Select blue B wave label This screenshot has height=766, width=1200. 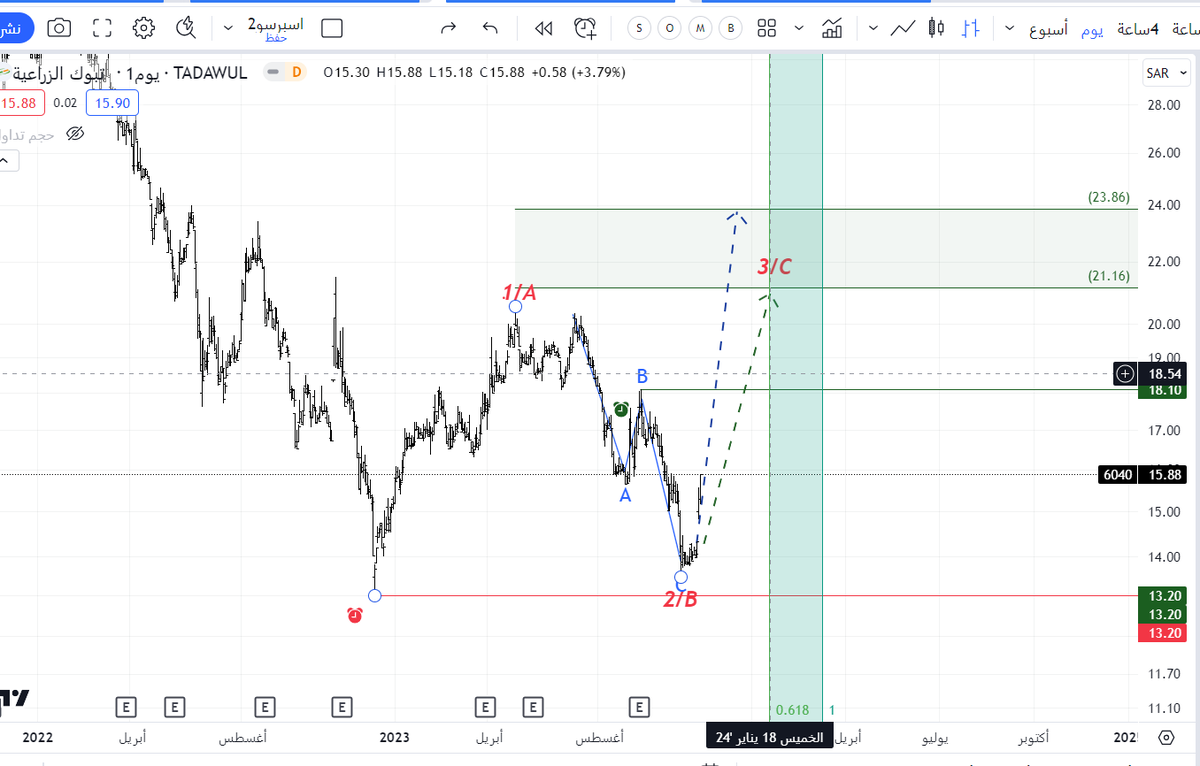click(x=643, y=376)
